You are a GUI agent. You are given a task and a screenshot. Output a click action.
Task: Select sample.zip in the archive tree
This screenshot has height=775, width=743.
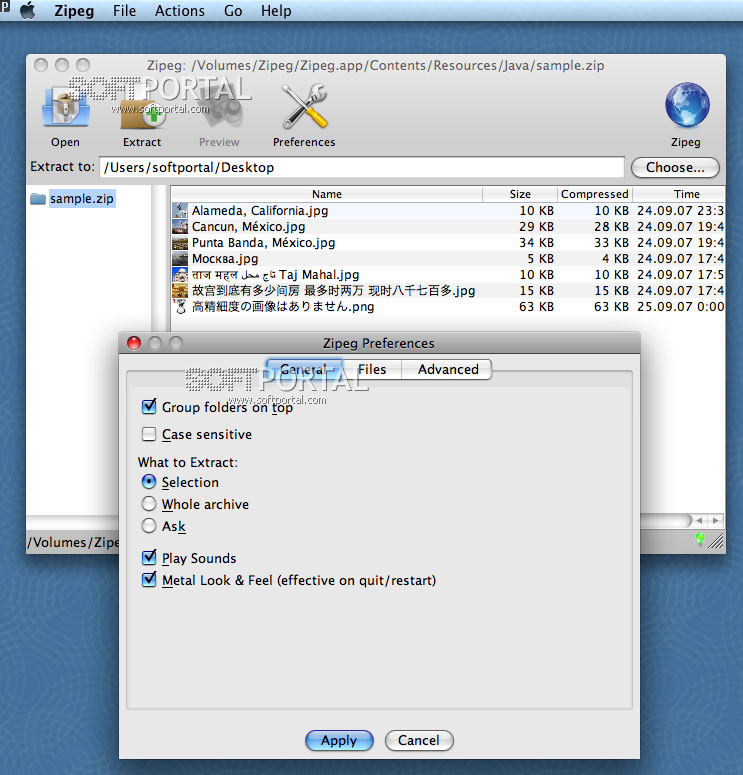click(x=82, y=199)
